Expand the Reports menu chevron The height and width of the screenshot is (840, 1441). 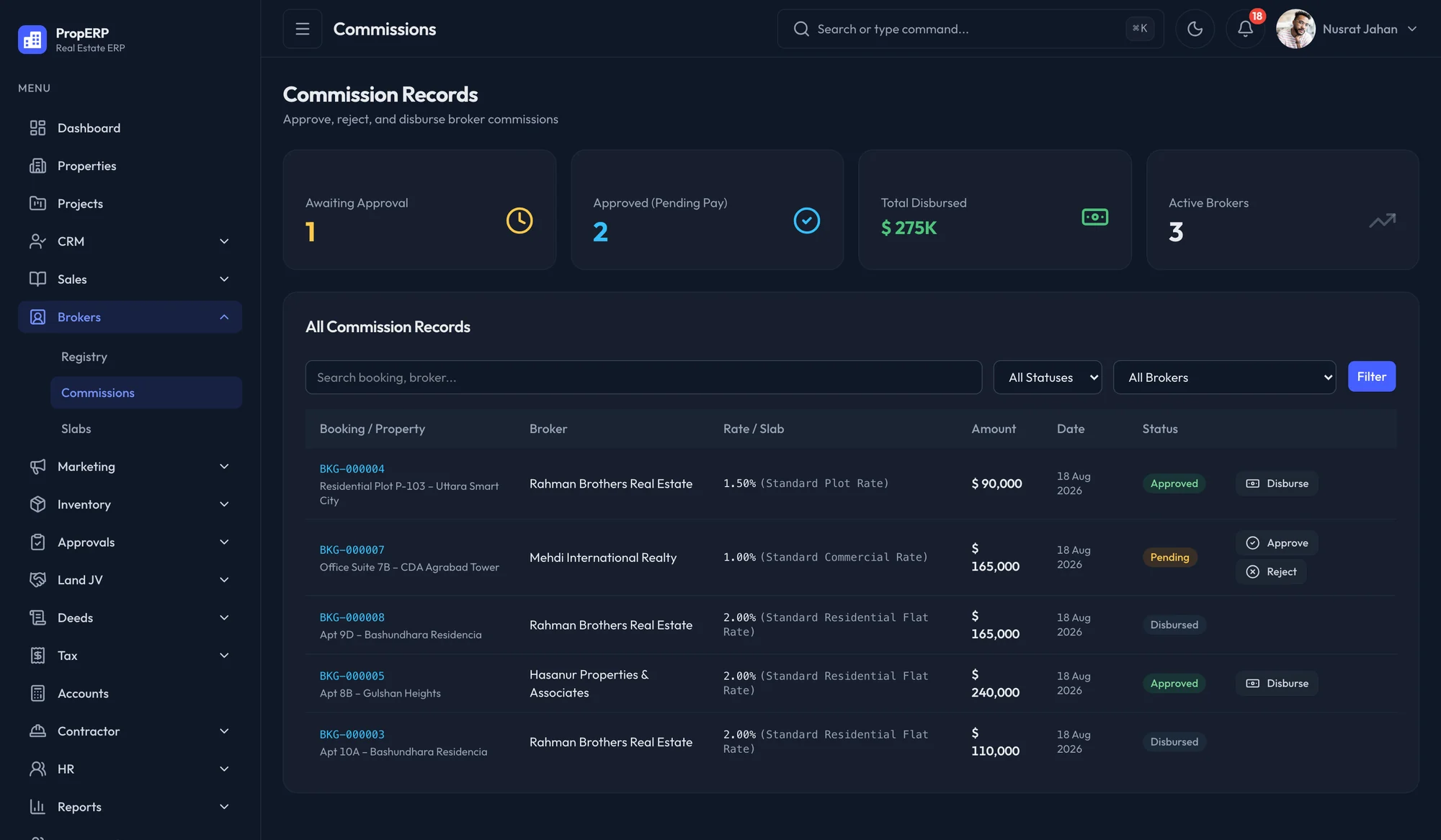224,807
